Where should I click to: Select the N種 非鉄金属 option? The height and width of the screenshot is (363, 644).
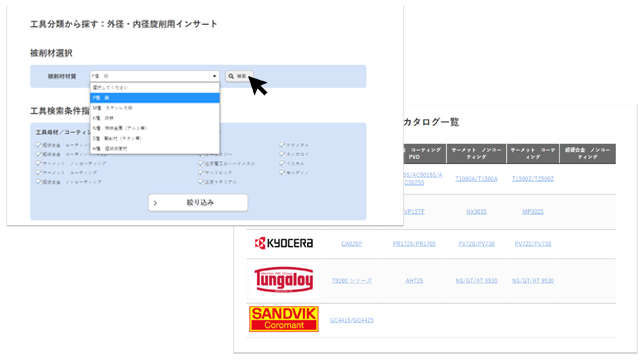155,128
